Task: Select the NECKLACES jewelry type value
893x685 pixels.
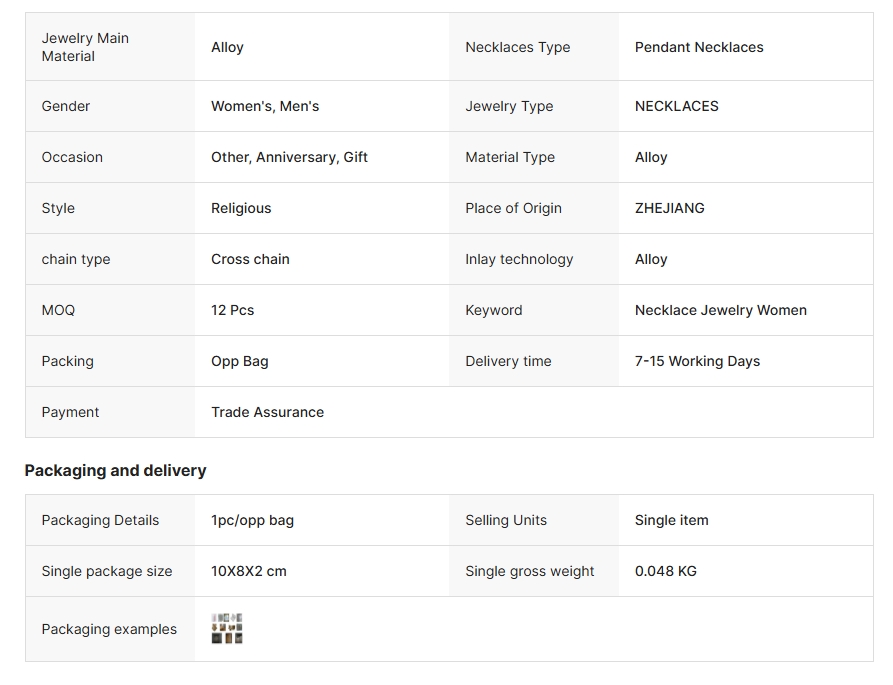Action: [677, 106]
